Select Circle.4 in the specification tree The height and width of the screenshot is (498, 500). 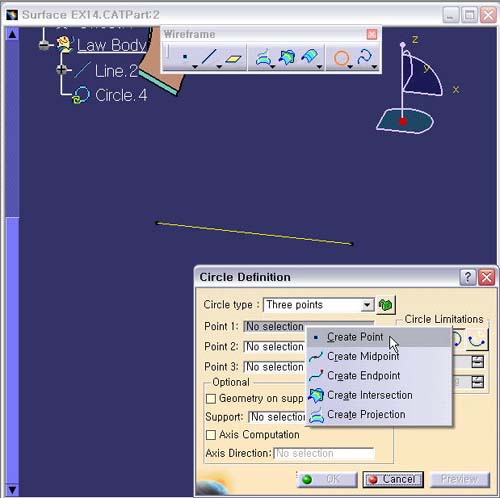tap(121, 95)
